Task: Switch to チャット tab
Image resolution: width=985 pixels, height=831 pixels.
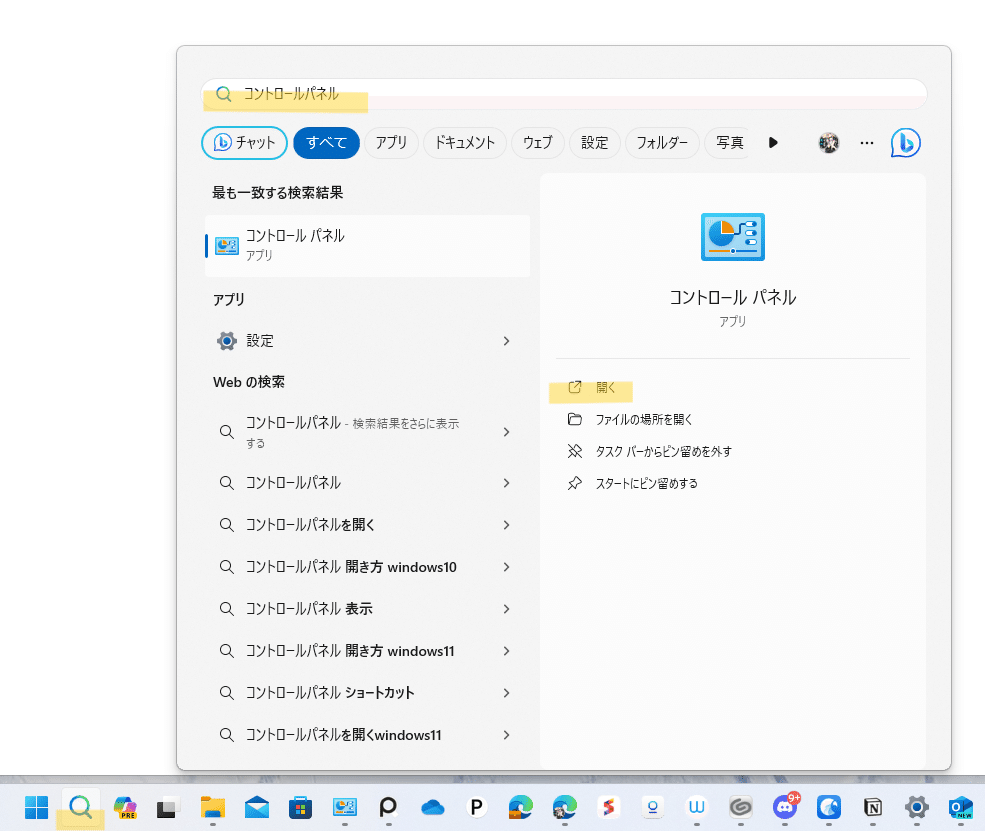Action: [x=244, y=143]
